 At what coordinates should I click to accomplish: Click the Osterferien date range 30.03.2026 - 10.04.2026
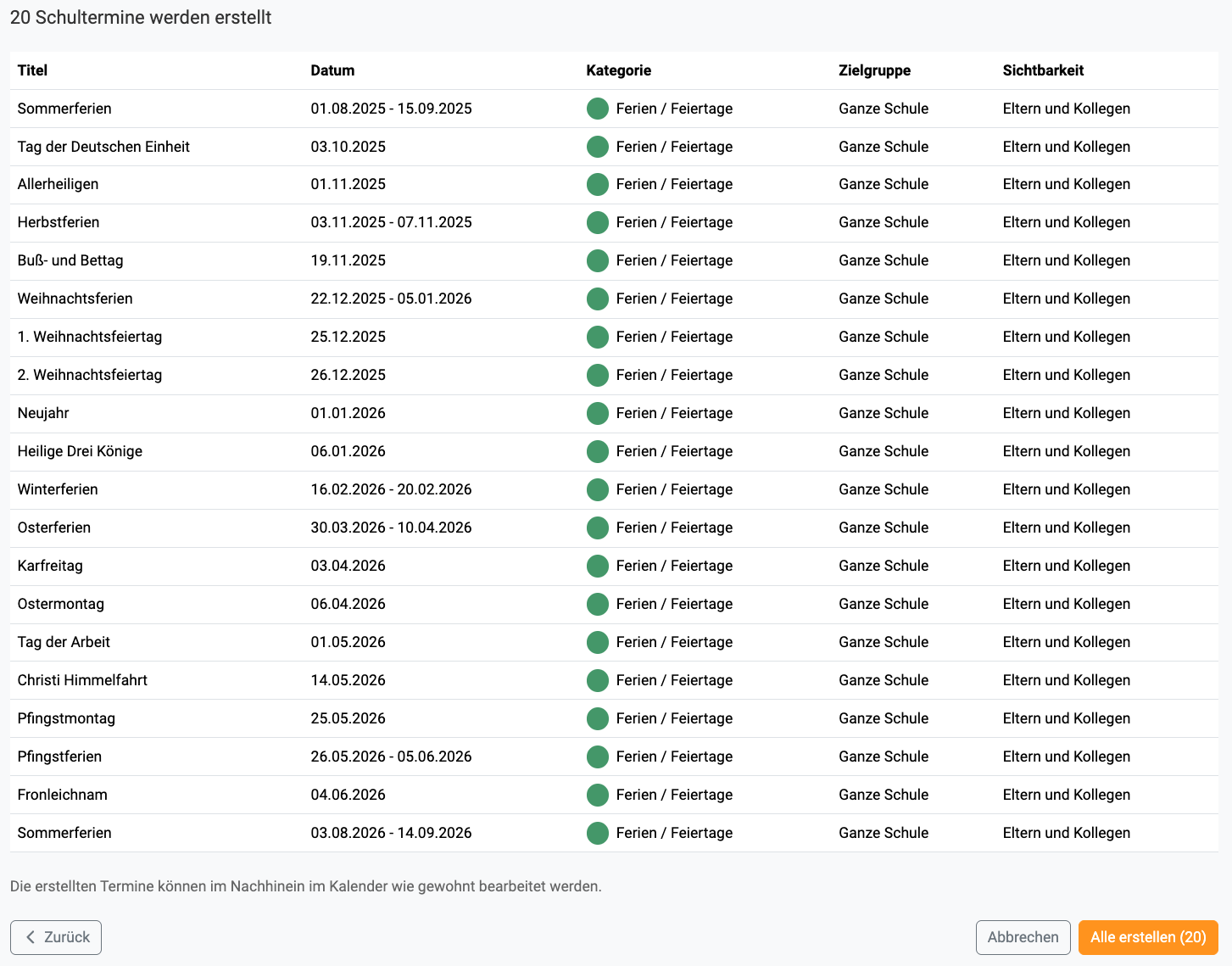[391, 528]
